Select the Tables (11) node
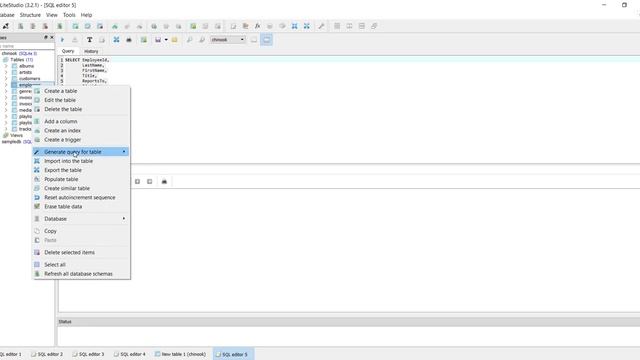This screenshot has height=360, width=640. (21, 60)
